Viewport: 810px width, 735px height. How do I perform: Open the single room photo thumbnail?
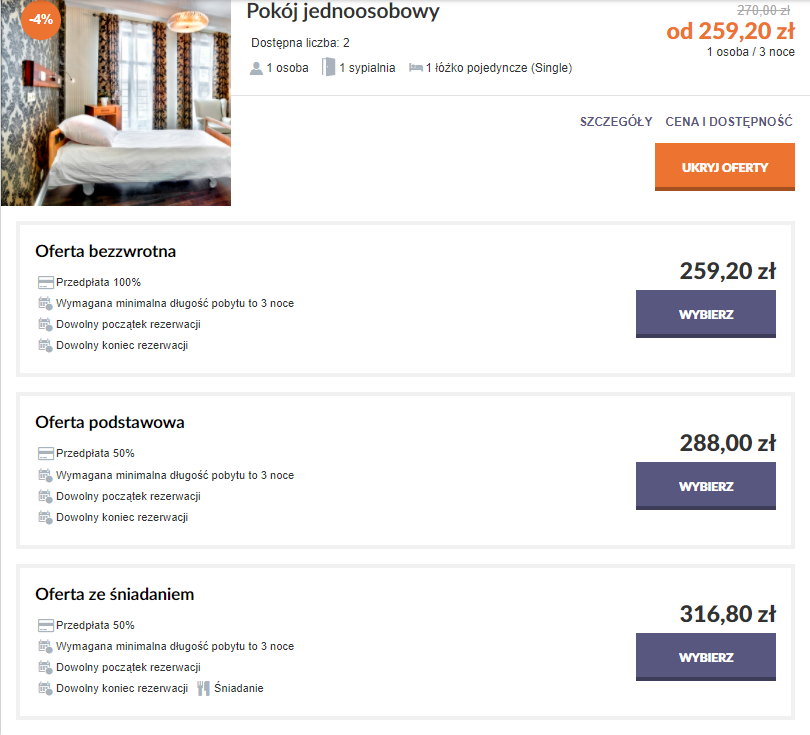115,105
